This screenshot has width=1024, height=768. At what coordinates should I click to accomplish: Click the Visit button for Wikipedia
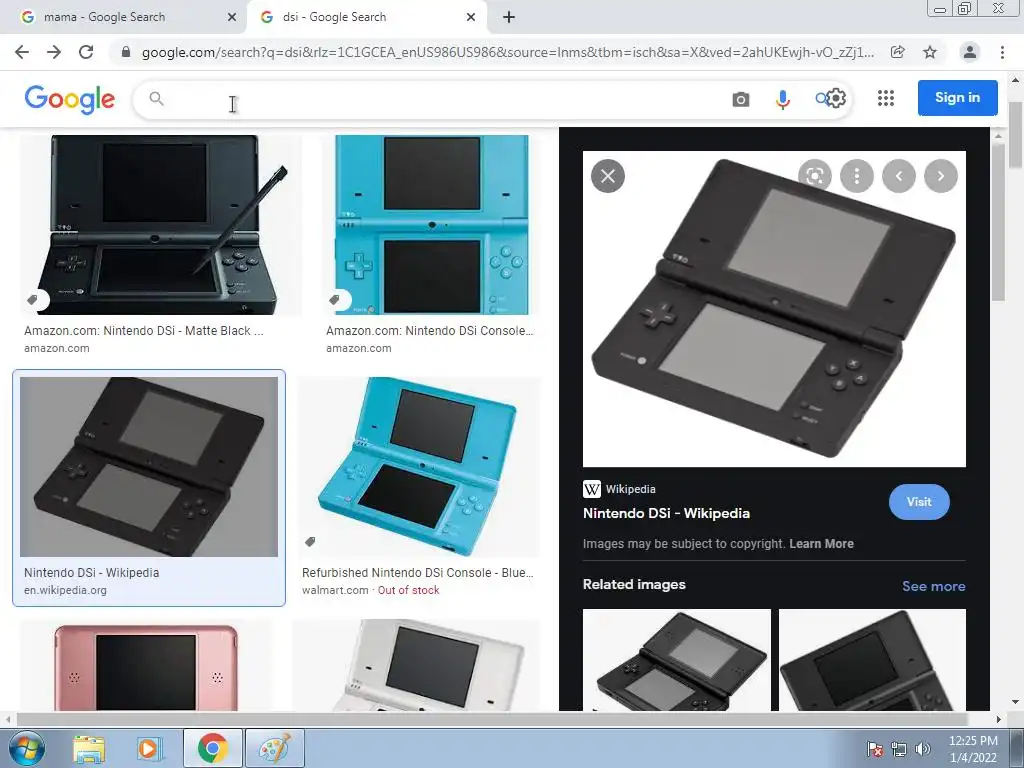(x=919, y=502)
